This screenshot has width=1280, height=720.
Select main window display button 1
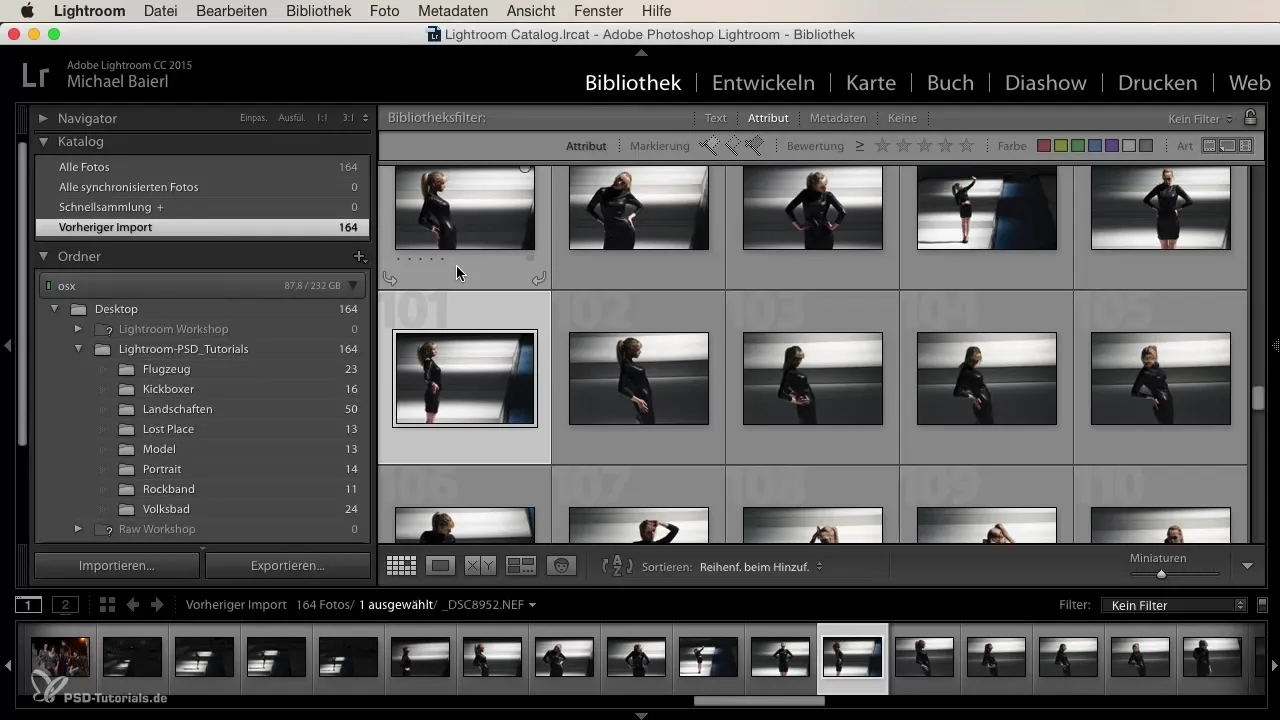coord(29,605)
